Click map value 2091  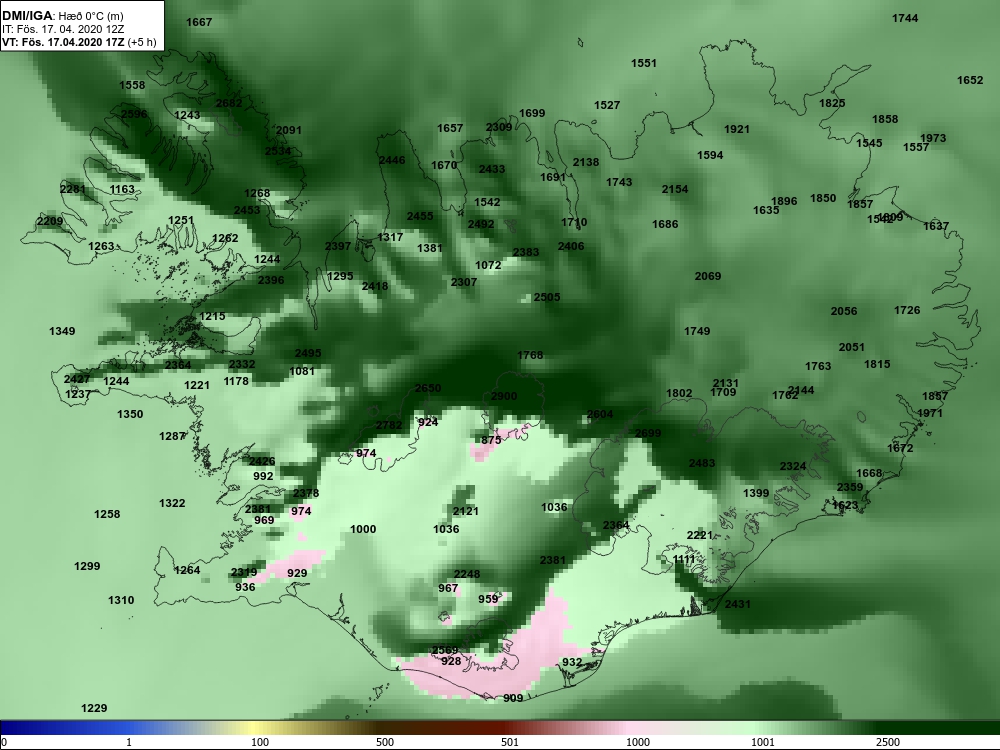click(289, 130)
